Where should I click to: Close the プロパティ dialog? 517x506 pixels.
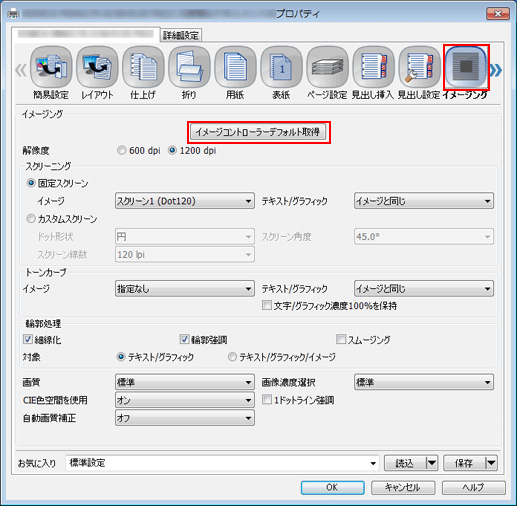(x=498, y=14)
